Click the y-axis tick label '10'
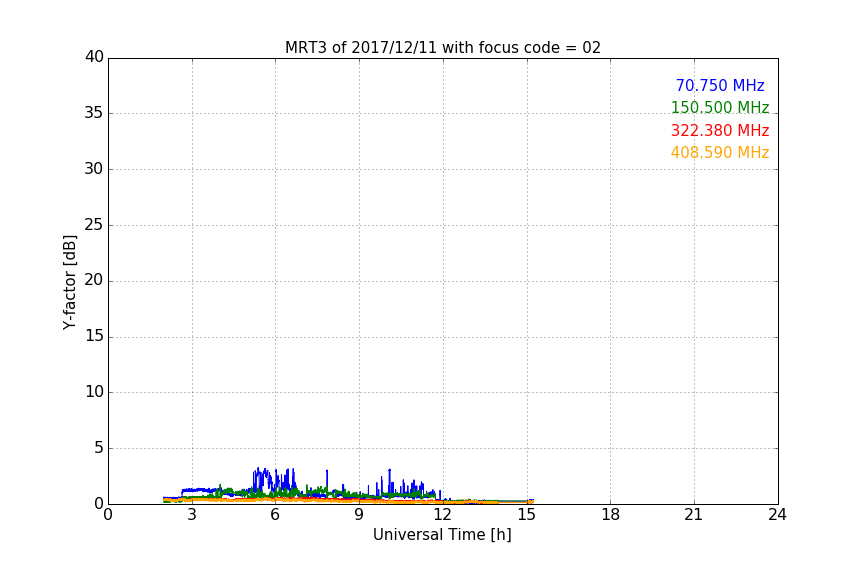Image resolution: width=864 pixels, height=576 pixels. 94,392
